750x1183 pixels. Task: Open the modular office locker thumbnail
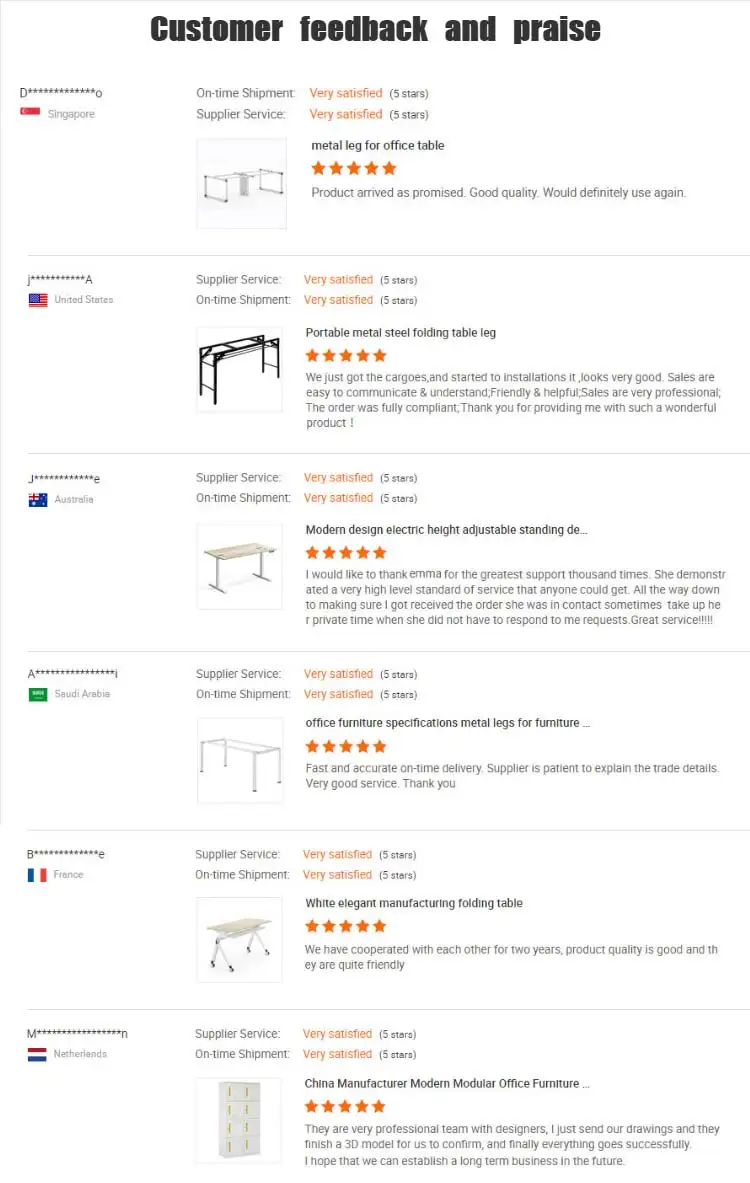click(239, 1120)
